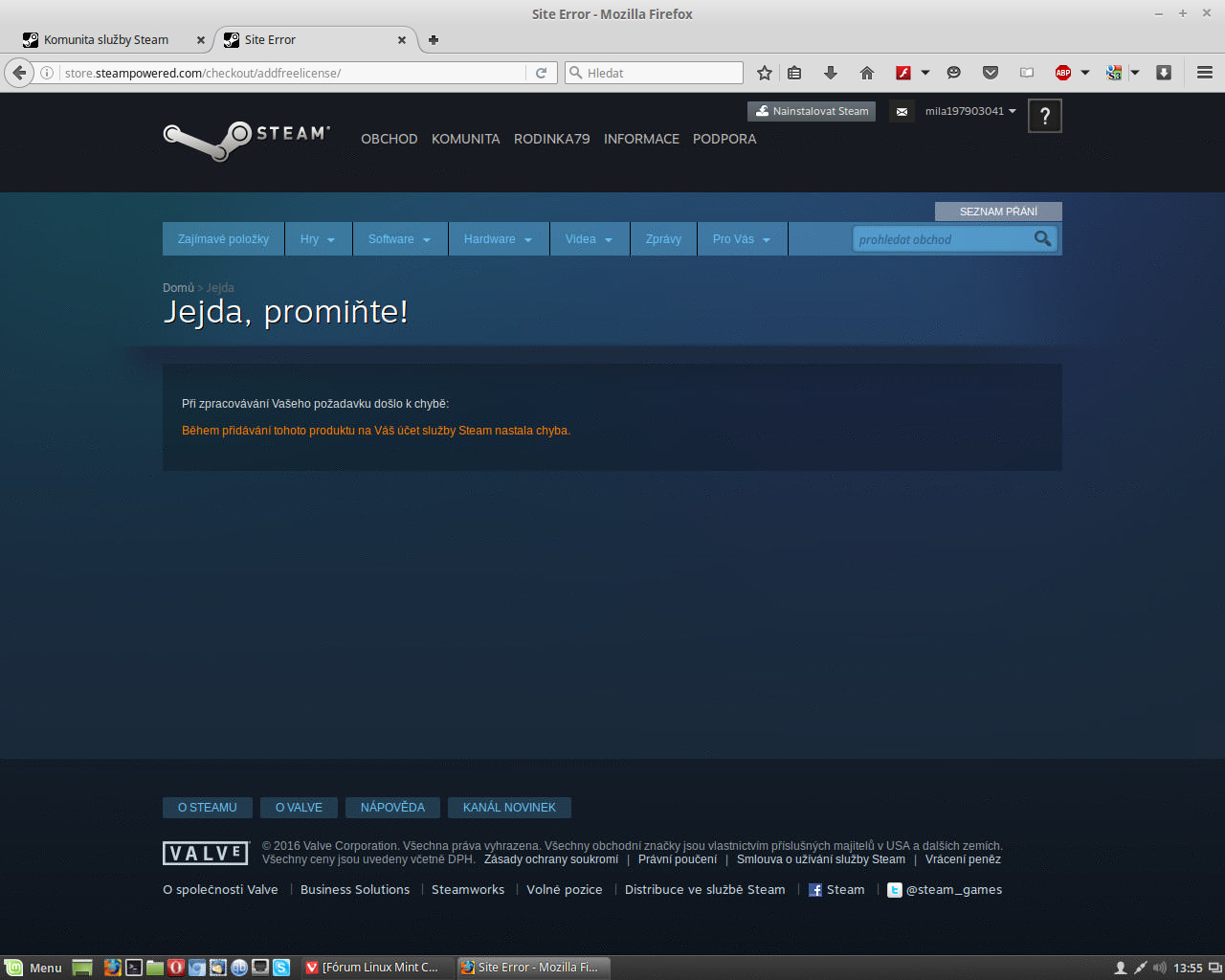Click the Steam question mark help icon
Screen dimensions: 1225x980
point(1044,116)
